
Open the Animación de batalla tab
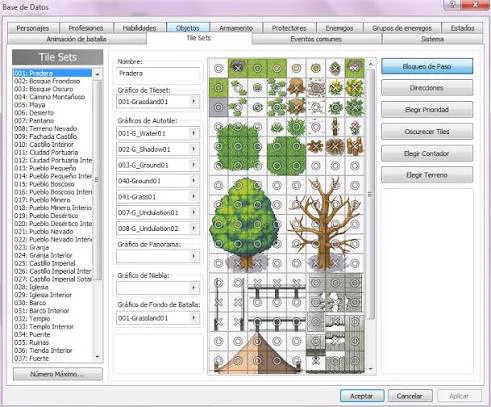tap(76, 39)
